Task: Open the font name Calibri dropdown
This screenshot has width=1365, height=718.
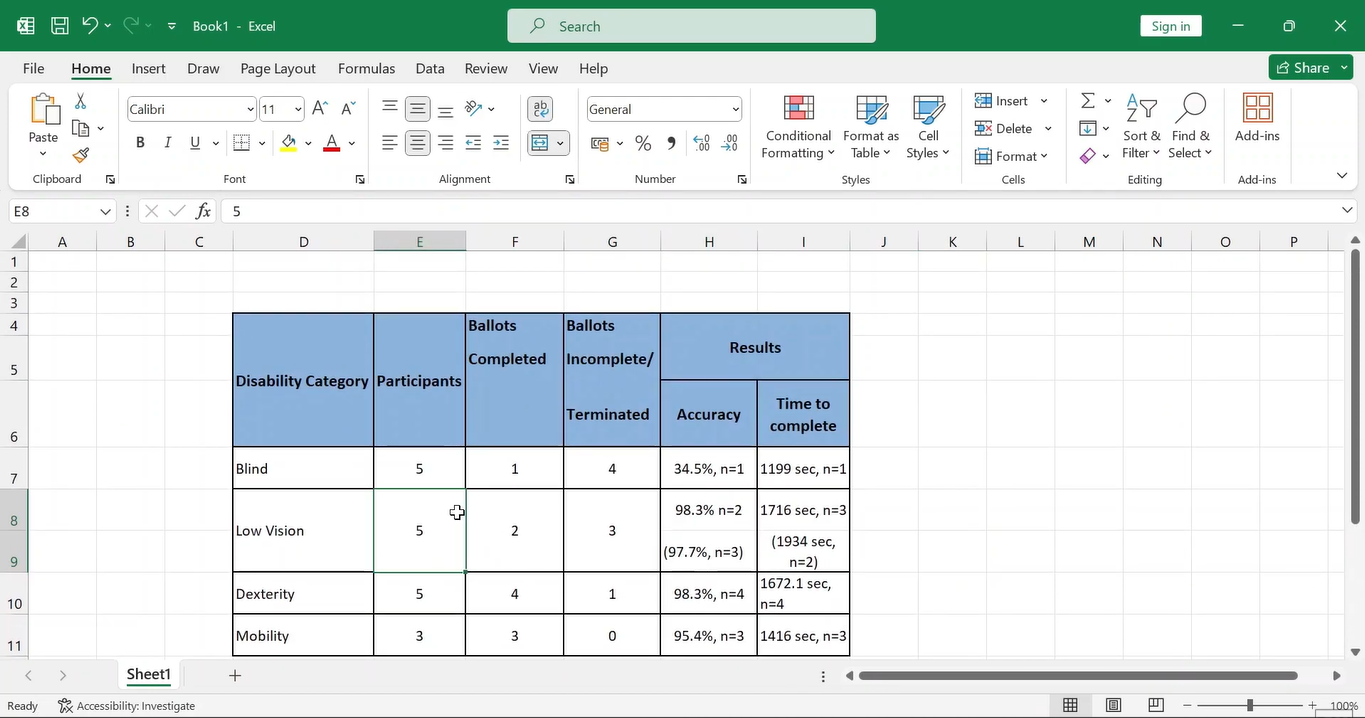Action: tap(250, 109)
